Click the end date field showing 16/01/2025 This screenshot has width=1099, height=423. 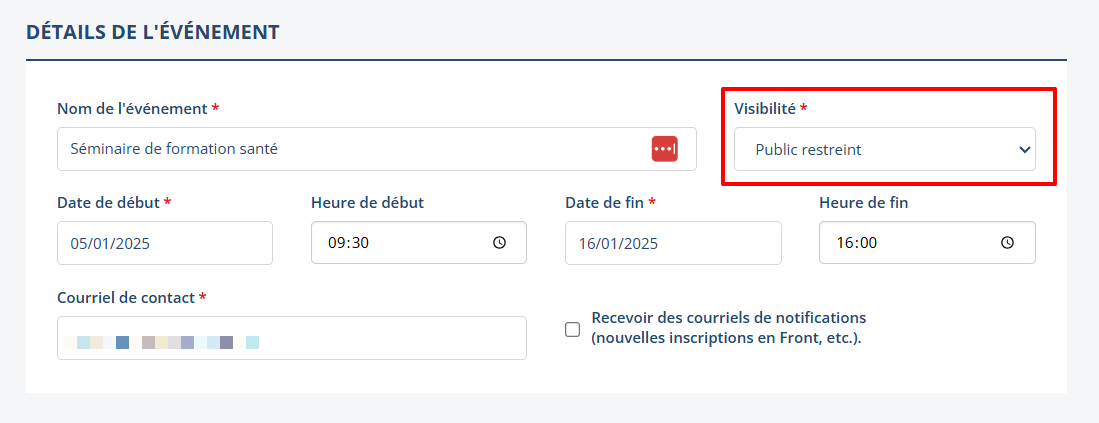672,243
